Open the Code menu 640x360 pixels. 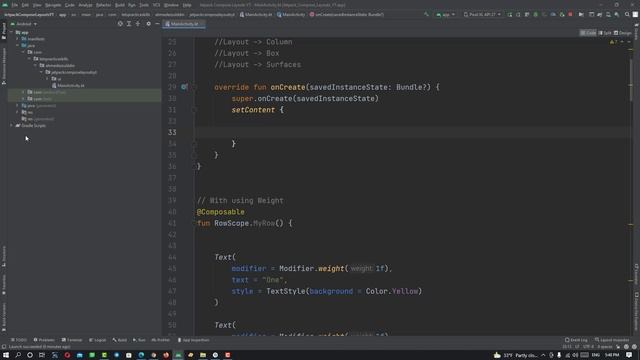[x=70, y=5]
